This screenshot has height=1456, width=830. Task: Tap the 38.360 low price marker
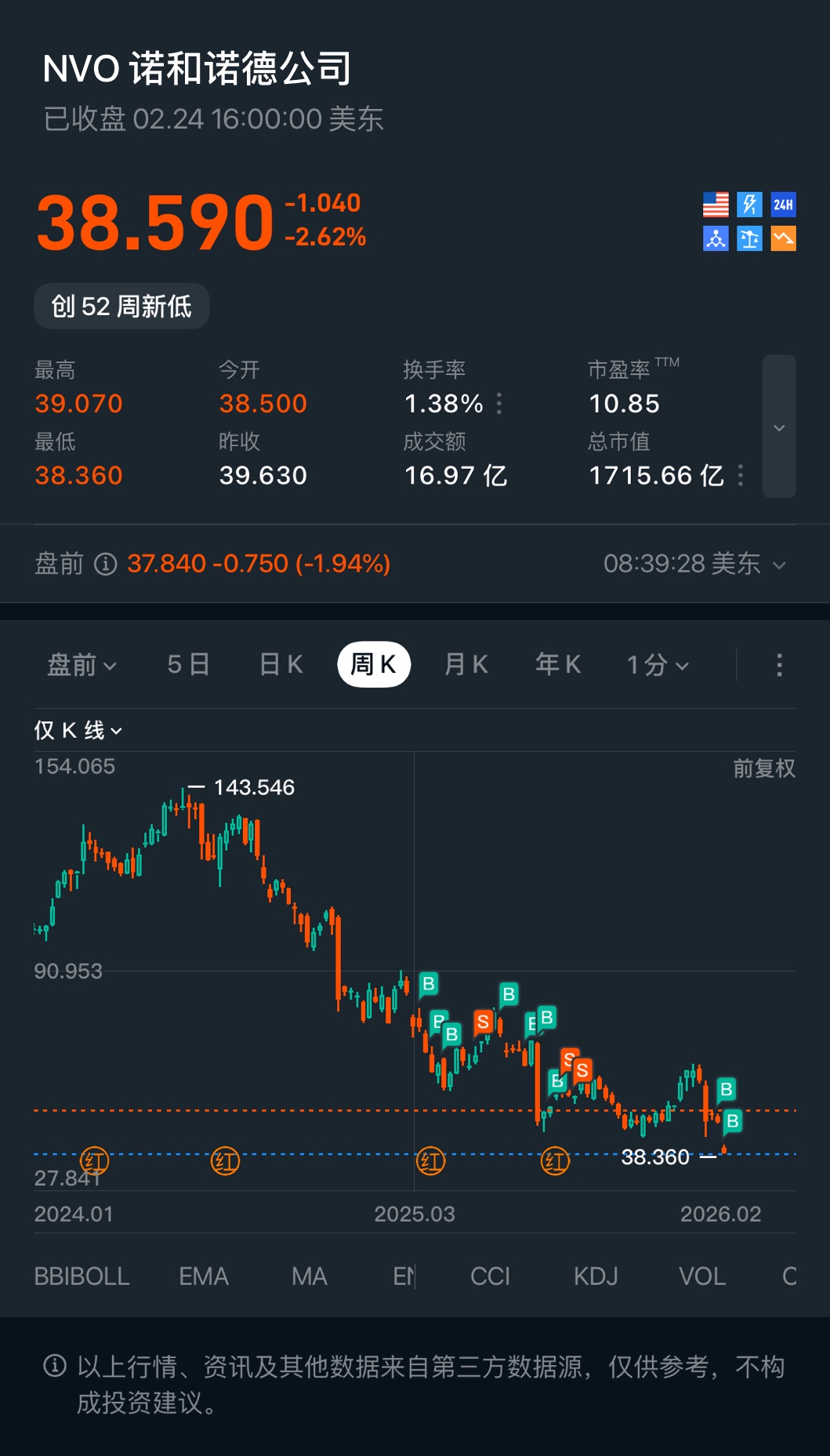655,1157
